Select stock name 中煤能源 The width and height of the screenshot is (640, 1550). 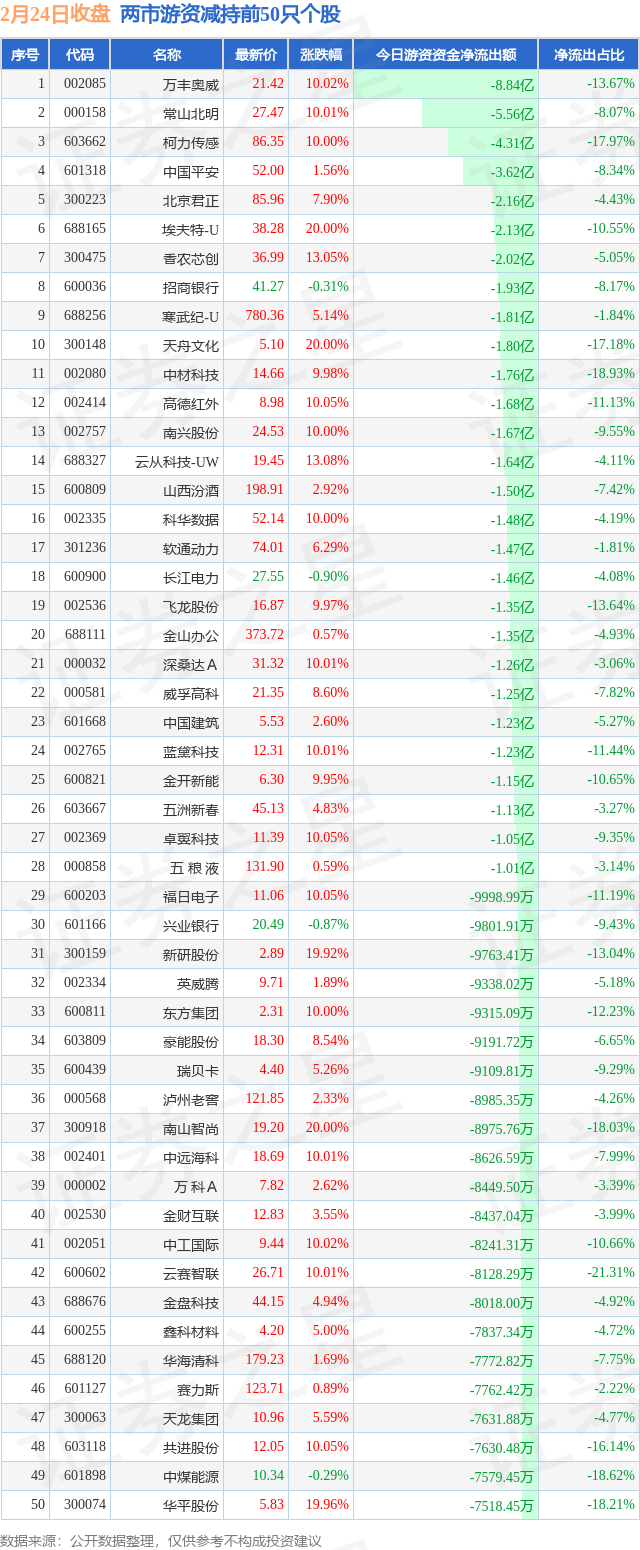tap(191, 1476)
